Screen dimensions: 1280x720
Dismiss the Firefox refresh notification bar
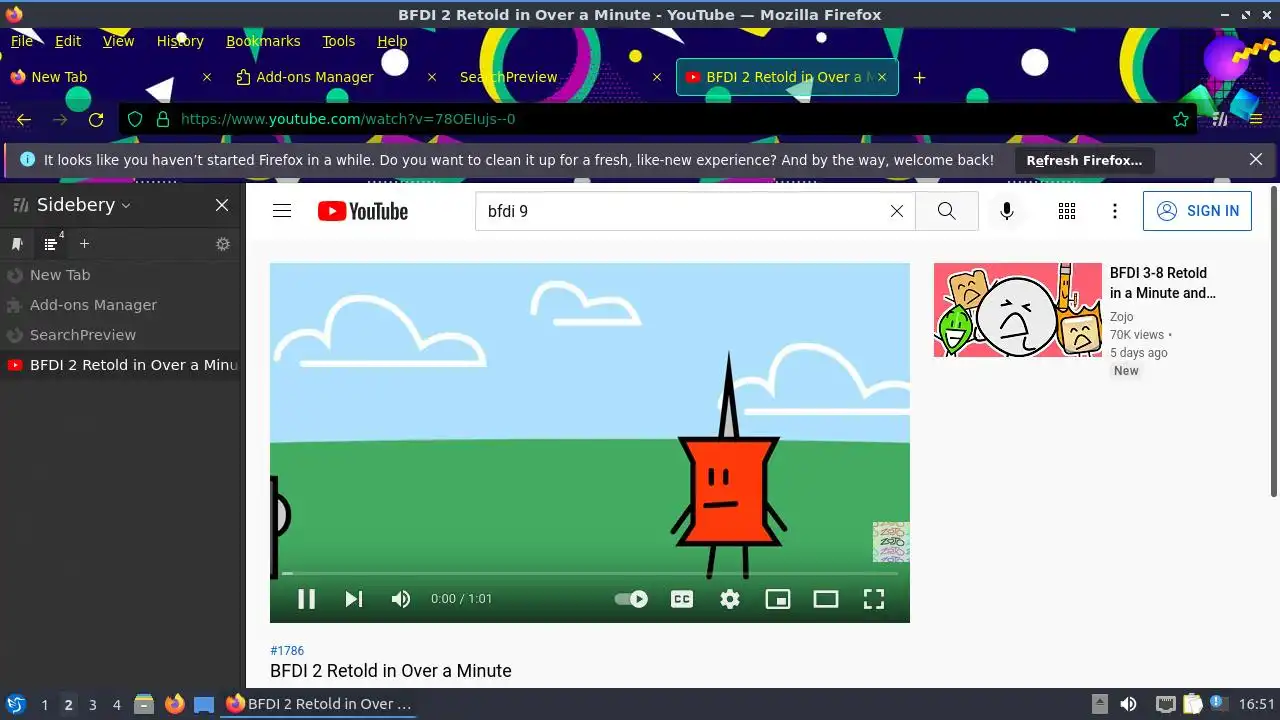coord(1256,159)
